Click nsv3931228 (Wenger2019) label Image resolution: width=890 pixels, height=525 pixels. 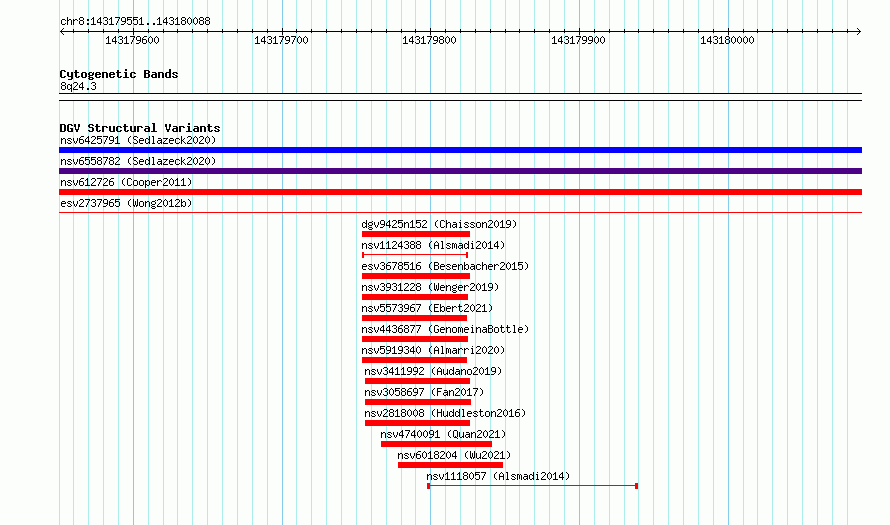(430, 287)
